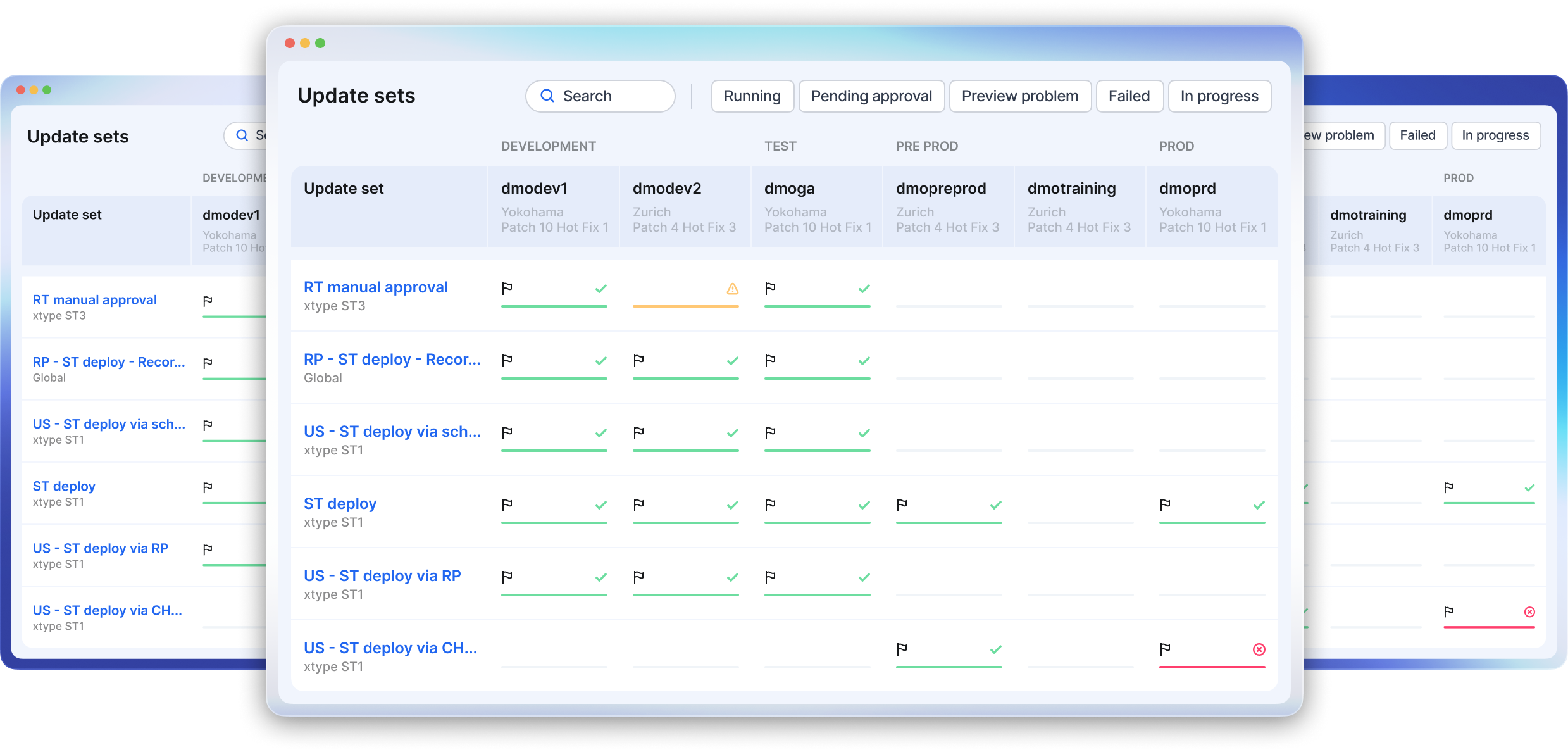Screen dimensions: 1568x752
Task: Click the warning icon for RT manual approval
Action: click(x=732, y=289)
